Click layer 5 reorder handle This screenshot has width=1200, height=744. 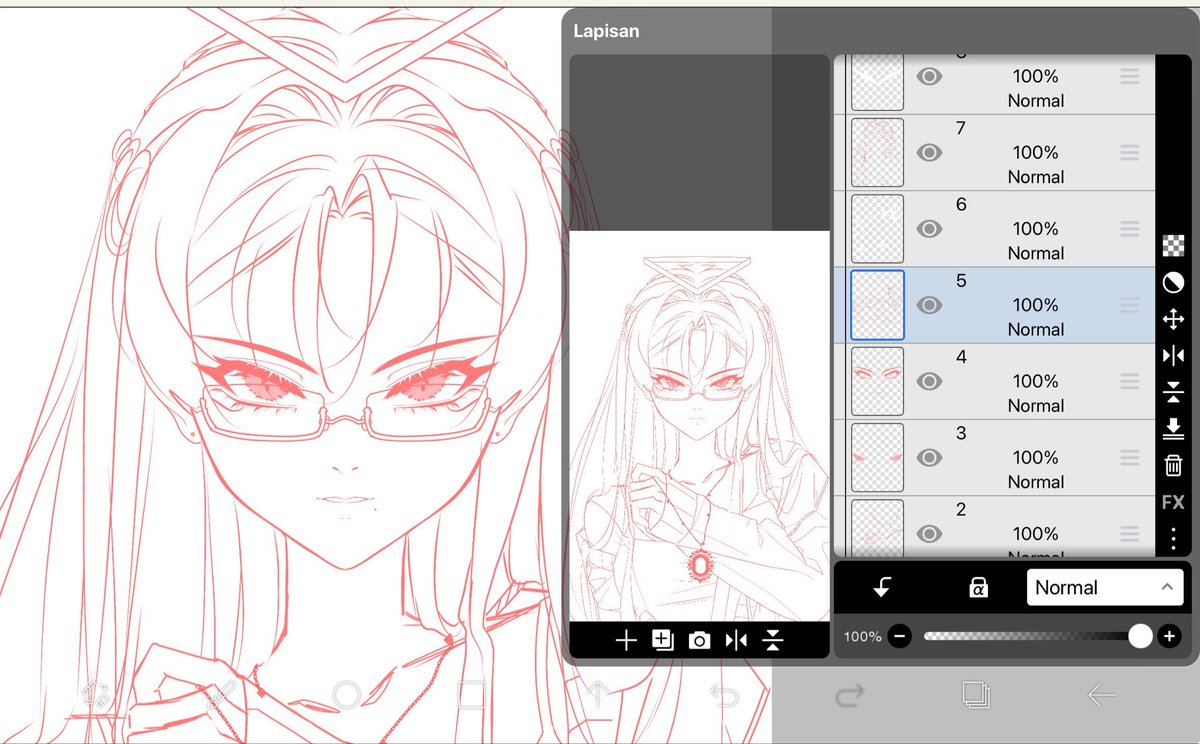[x=1129, y=305]
